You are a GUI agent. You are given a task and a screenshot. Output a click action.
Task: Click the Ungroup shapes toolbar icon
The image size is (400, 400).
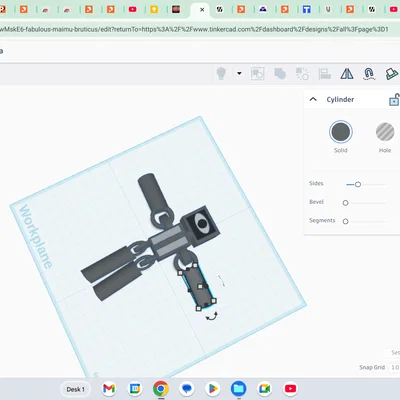pyautogui.click(x=302, y=74)
